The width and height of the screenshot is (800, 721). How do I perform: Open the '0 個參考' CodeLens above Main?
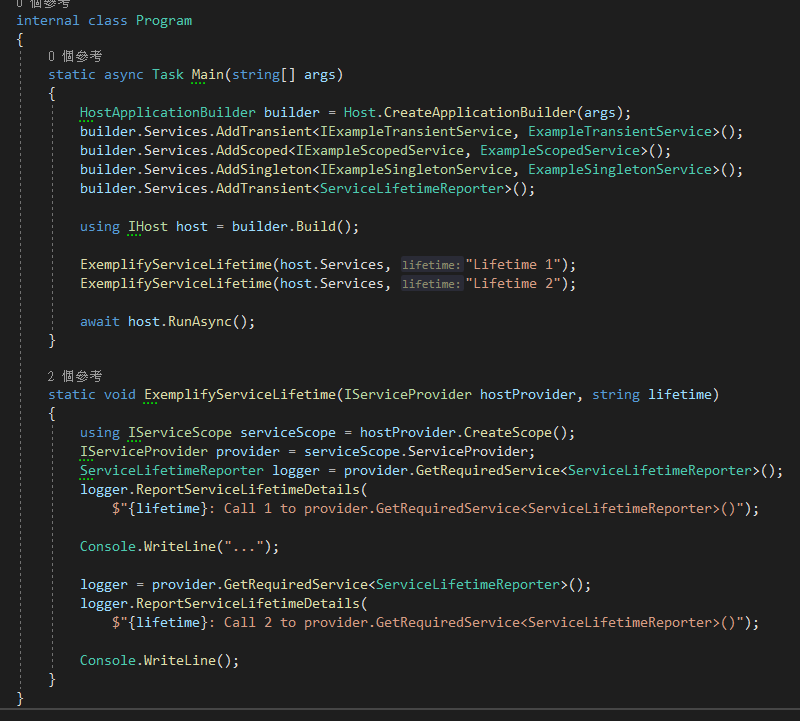pyautogui.click(x=75, y=56)
